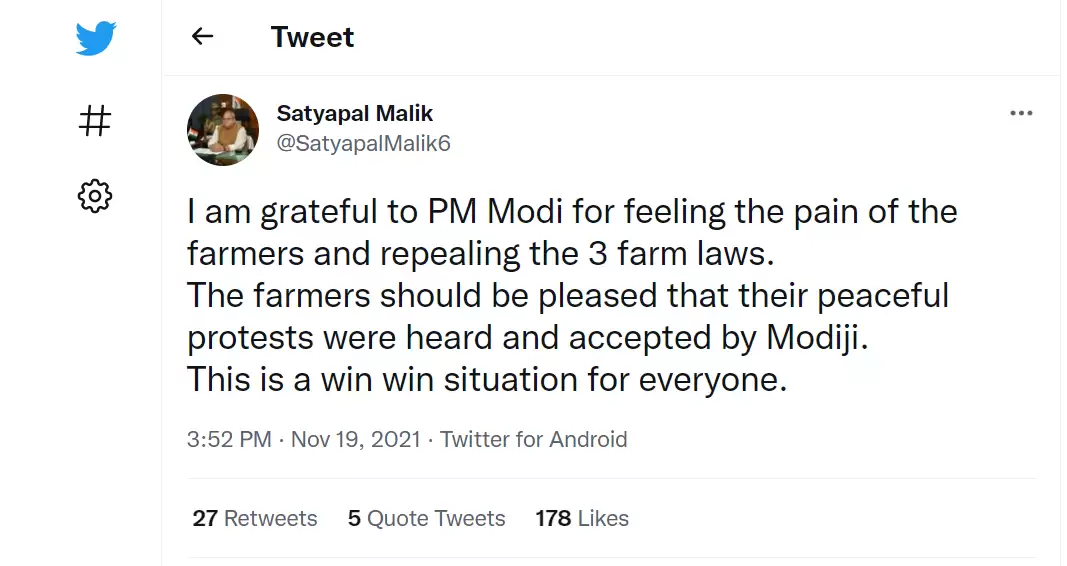Open the Settings gear icon
This screenshot has width=1067, height=566.
[95, 195]
